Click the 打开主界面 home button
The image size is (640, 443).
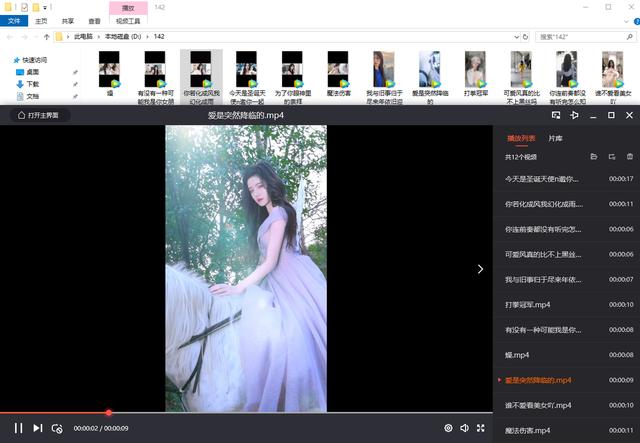38,116
